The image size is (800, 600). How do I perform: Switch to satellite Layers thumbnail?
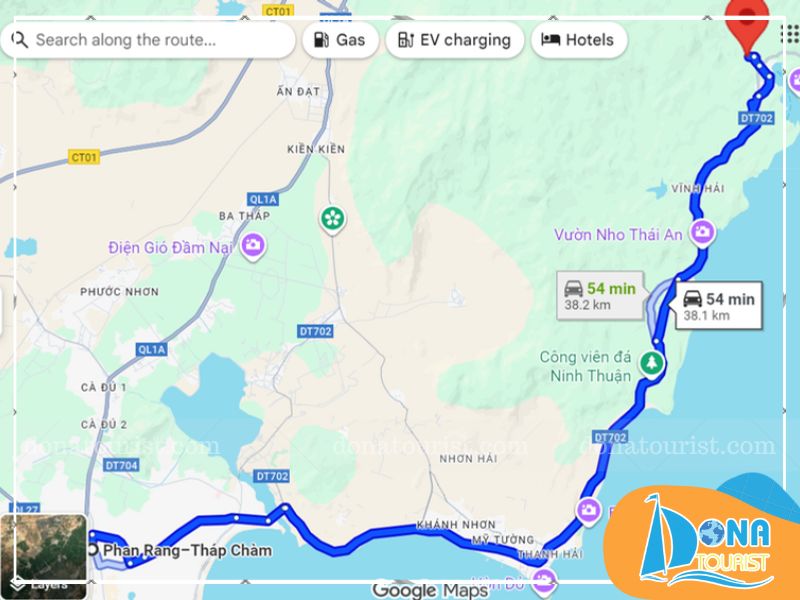click(44, 555)
